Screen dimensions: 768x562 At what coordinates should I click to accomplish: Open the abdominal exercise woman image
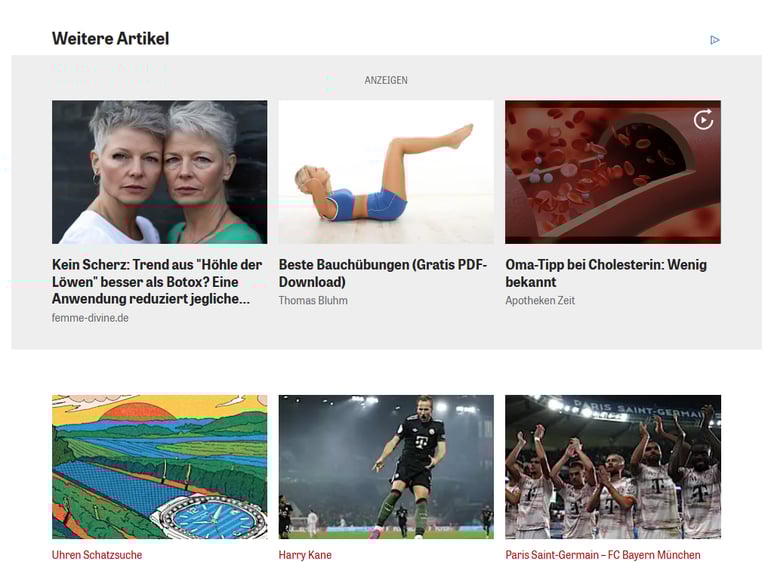pyautogui.click(x=386, y=172)
